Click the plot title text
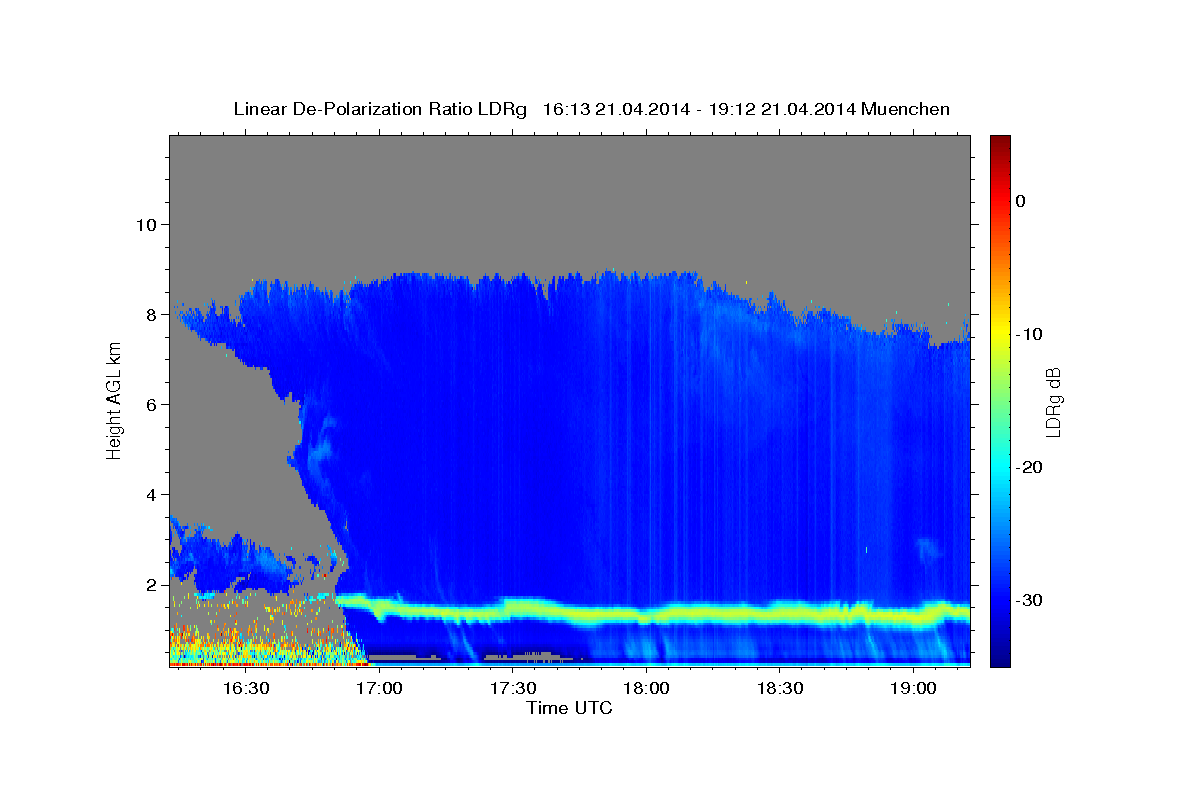 [x=591, y=109]
